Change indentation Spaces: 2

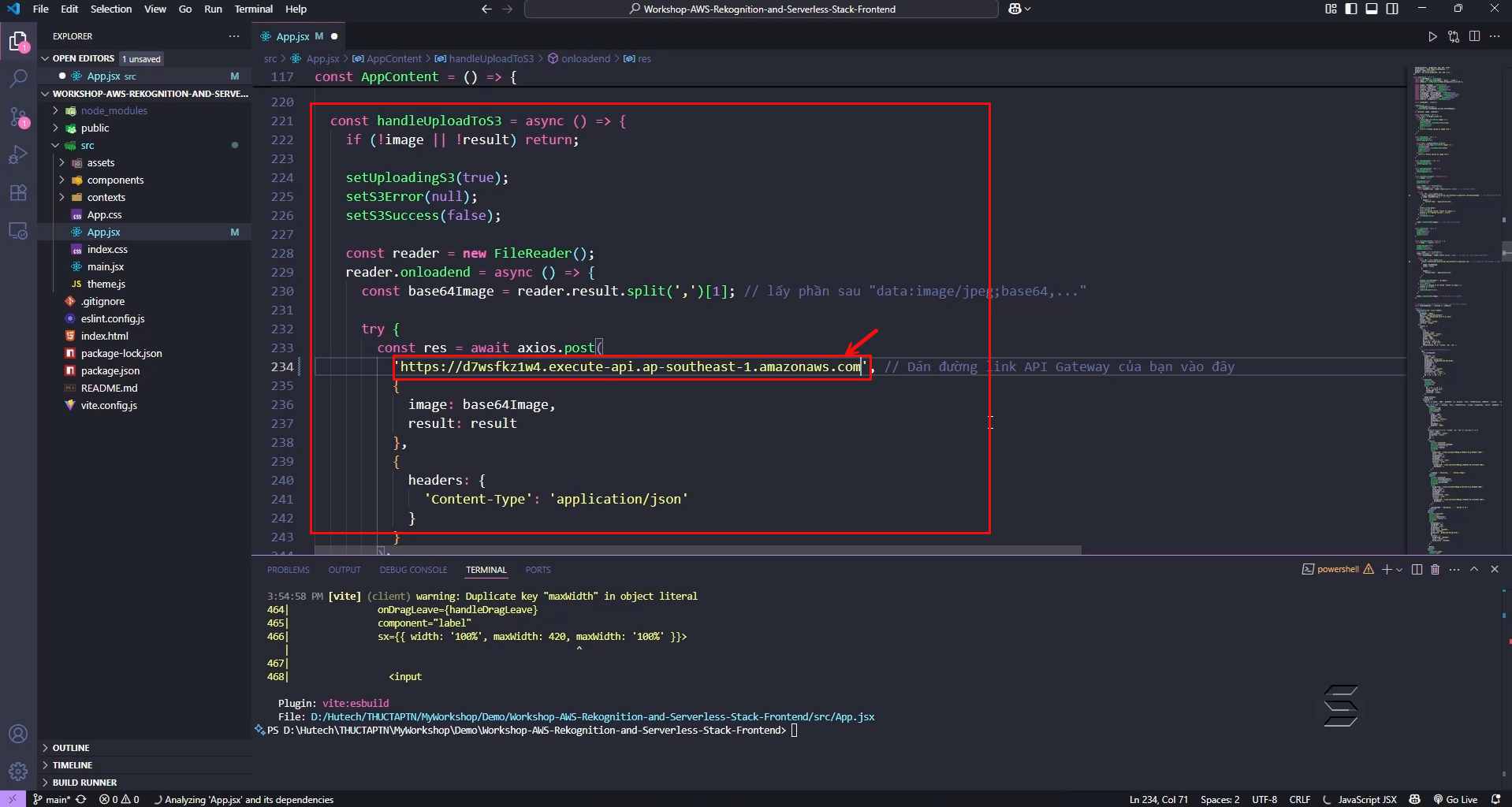pyautogui.click(x=1220, y=799)
